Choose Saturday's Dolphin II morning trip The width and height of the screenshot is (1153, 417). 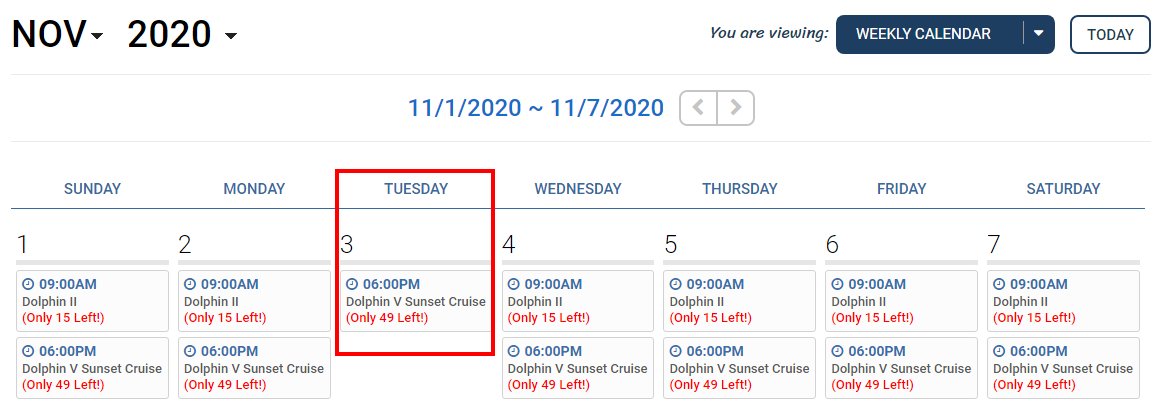point(1063,301)
